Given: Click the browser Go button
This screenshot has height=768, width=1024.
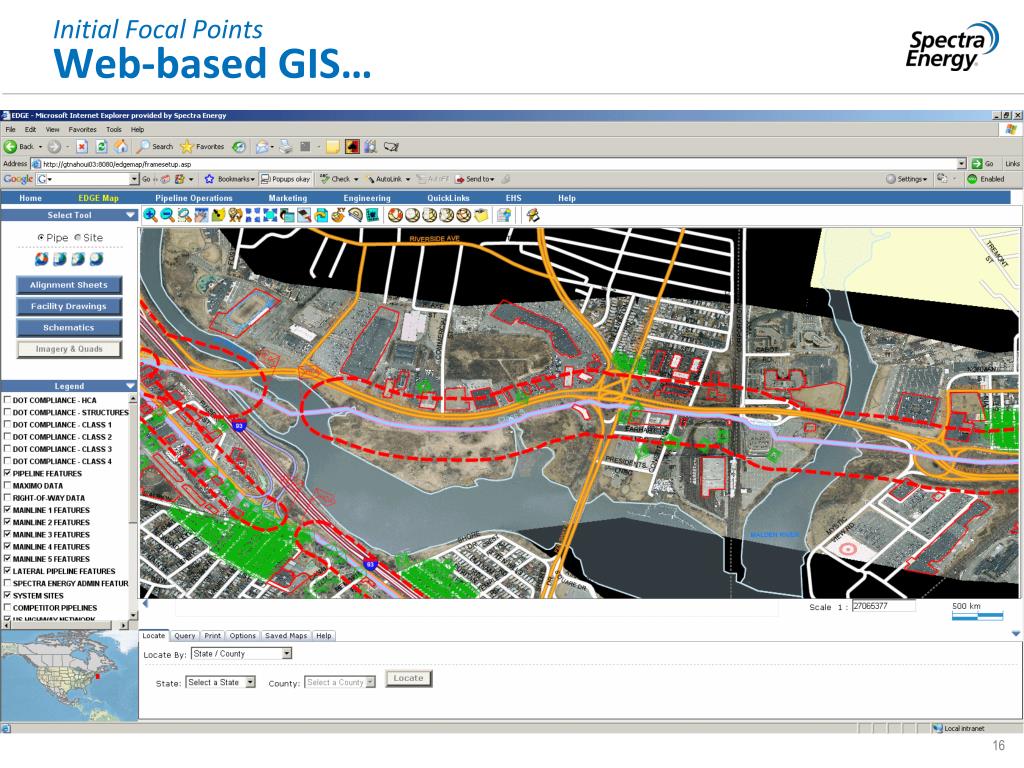Looking at the screenshot, I should coord(983,163).
